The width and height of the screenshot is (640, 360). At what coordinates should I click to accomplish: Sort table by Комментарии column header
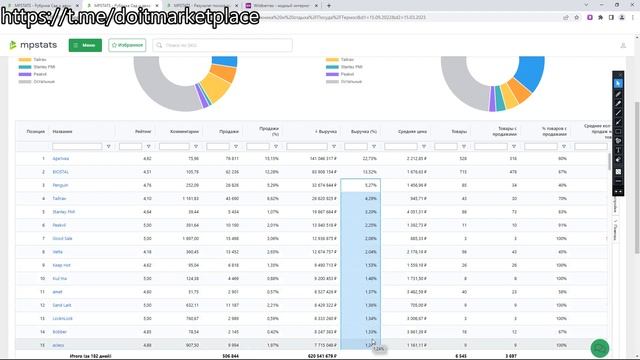pos(184,131)
